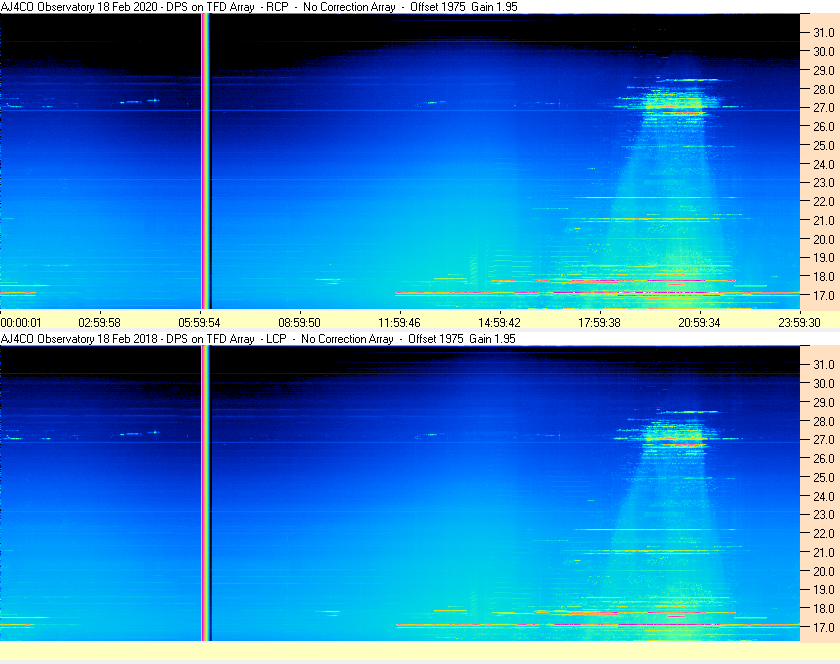Click the 17:59:38 time label

599,323
